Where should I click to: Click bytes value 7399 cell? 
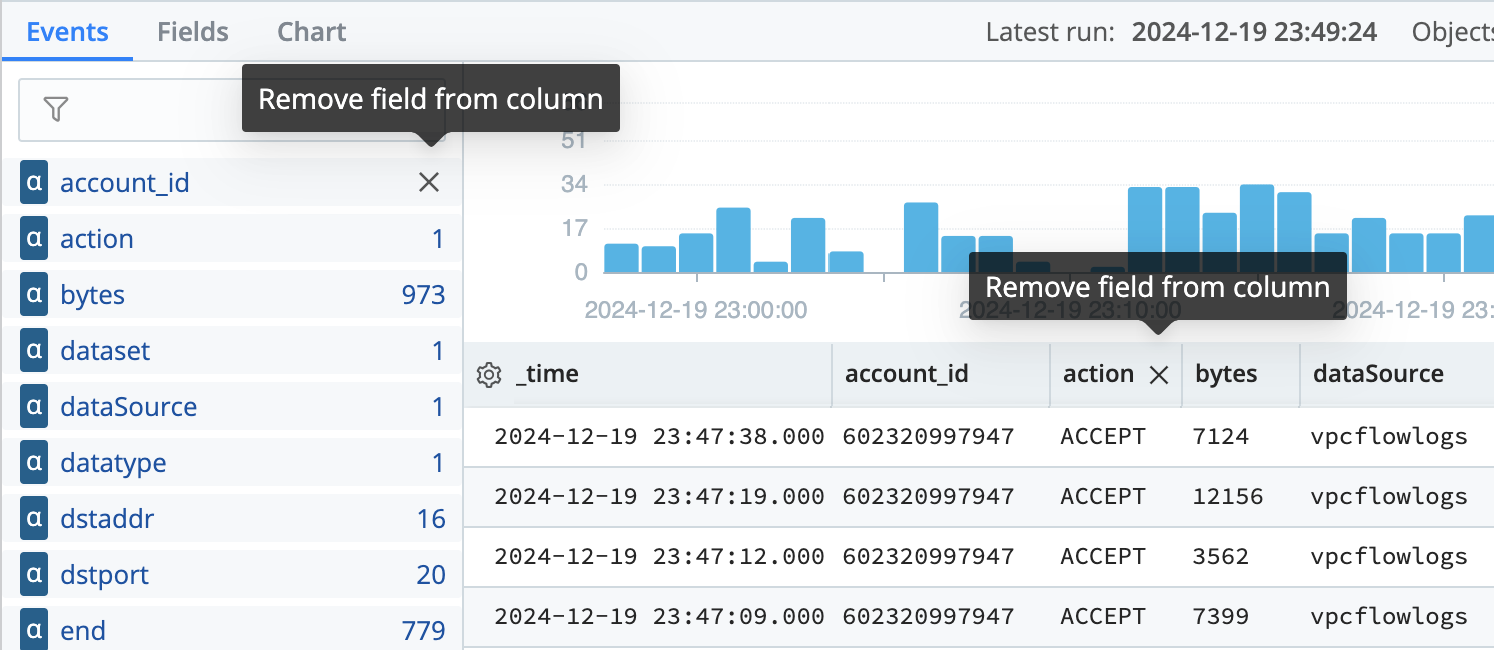point(1221,616)
